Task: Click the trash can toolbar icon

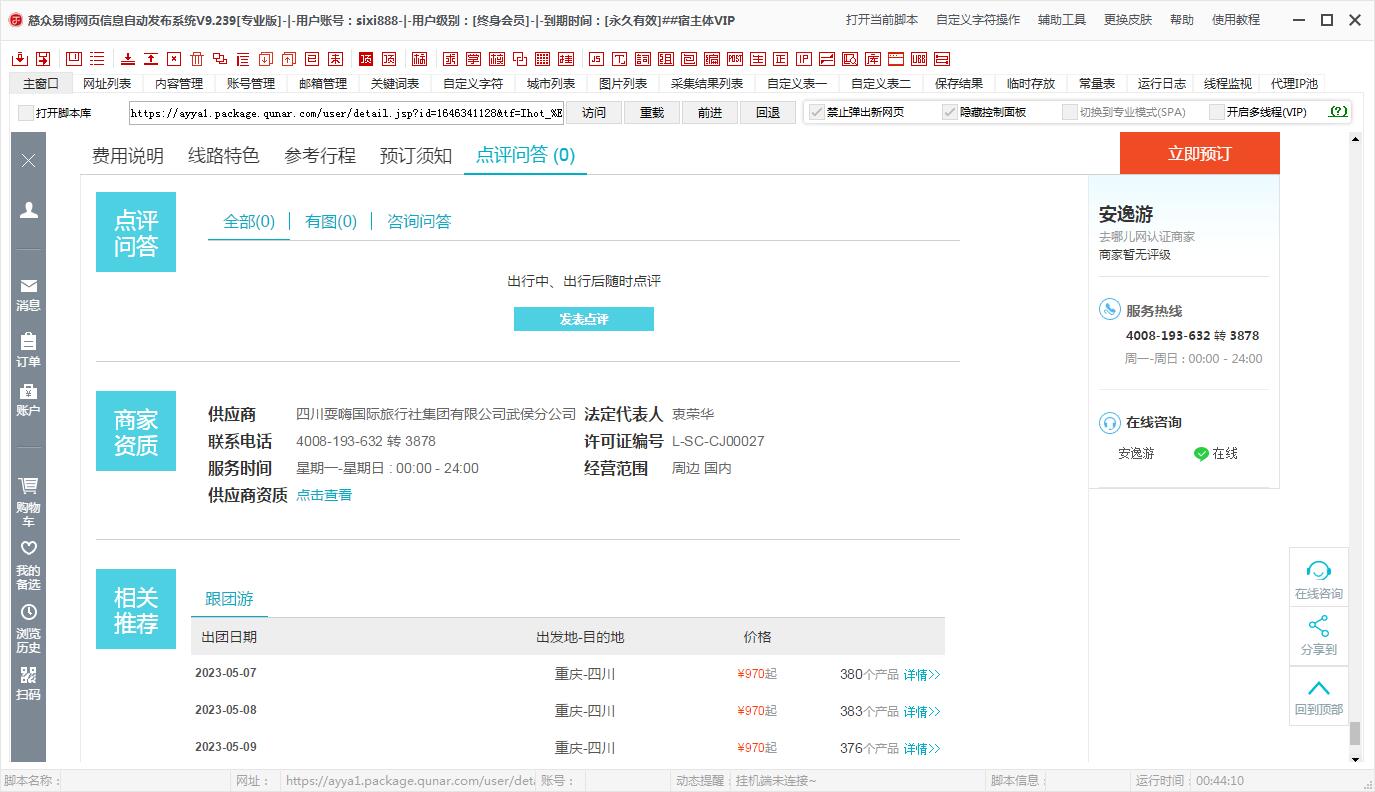Action: click(197, 59)
